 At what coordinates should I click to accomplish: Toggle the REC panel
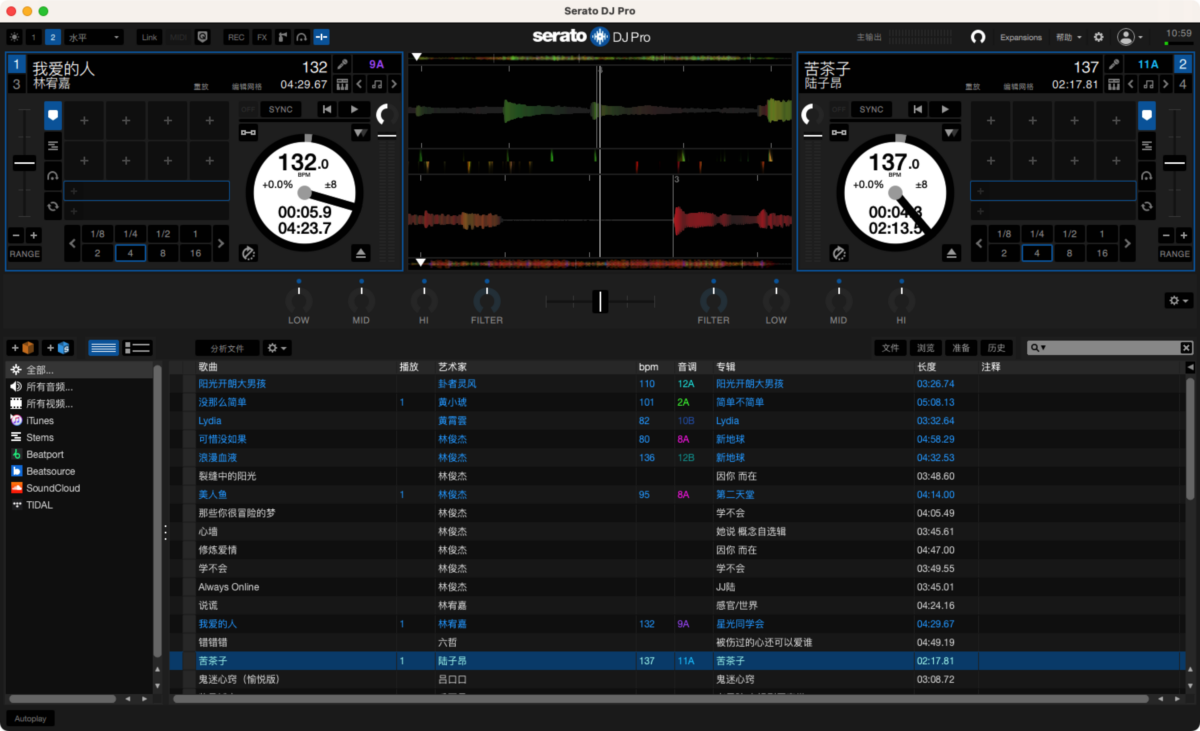click(x=236, y=37)
